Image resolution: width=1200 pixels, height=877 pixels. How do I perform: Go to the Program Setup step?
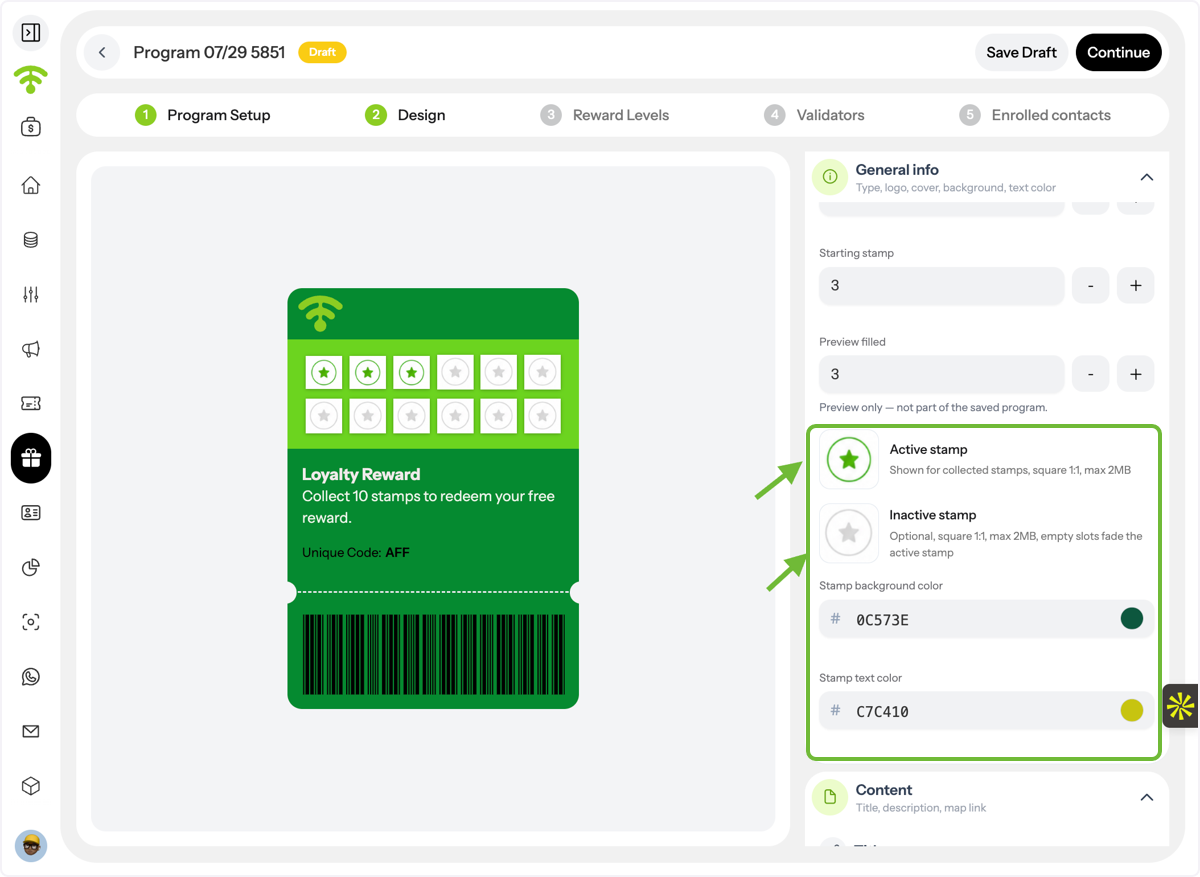click(x=203, y=115)
